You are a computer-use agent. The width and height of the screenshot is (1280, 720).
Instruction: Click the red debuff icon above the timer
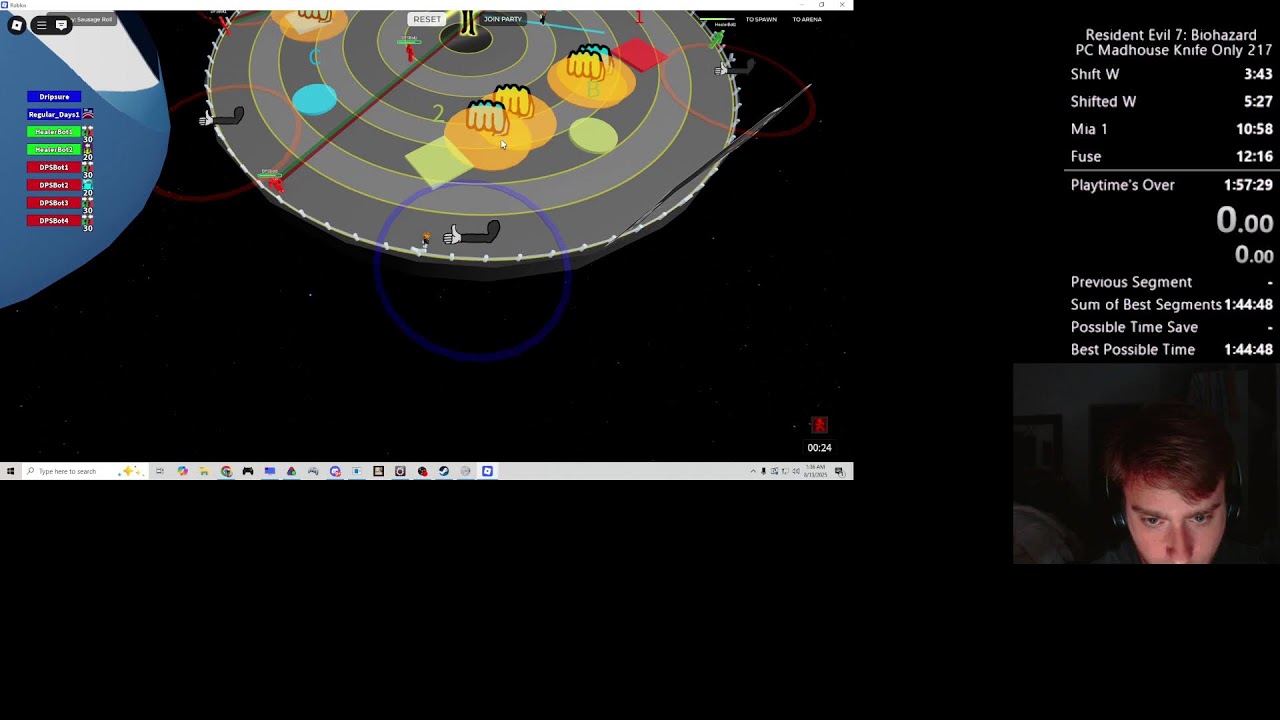point(819,425)
